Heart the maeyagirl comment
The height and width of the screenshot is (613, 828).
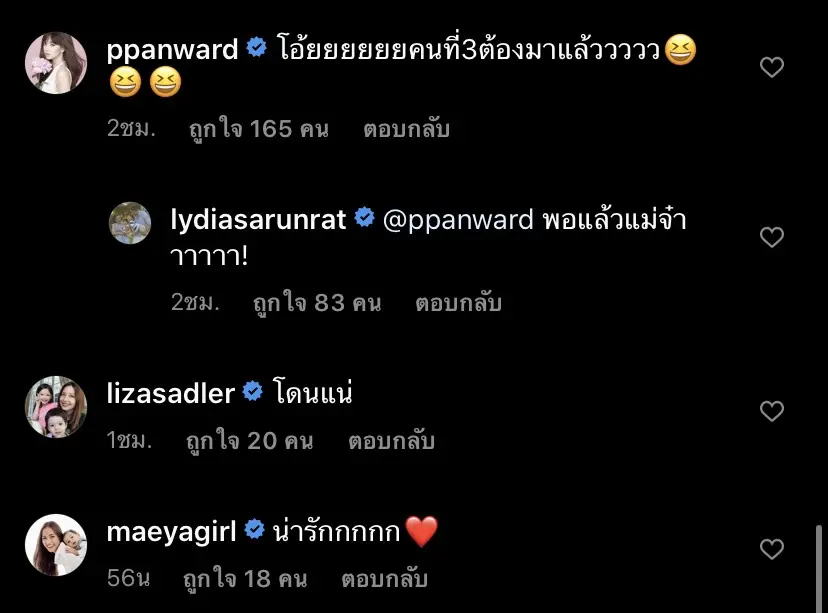pos(771,549)
